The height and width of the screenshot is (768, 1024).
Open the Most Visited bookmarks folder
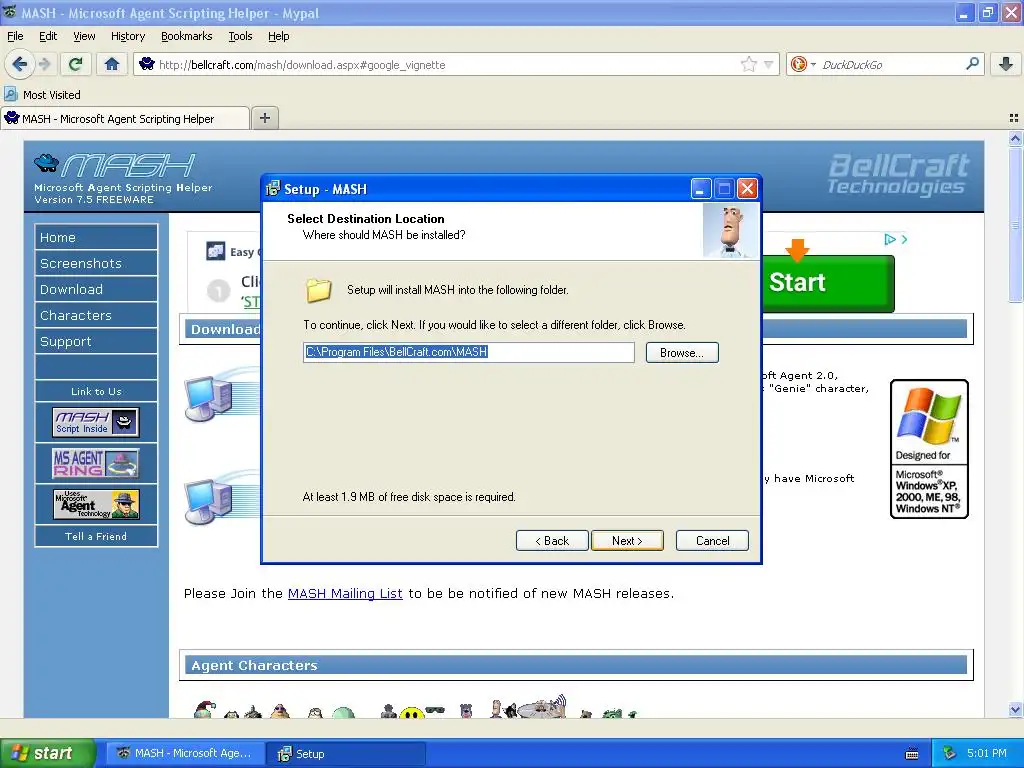(43, 95)
